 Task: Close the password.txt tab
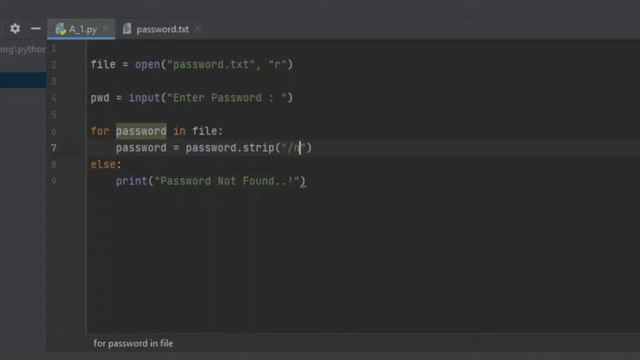pyautogui.click(x=198, y=29)
